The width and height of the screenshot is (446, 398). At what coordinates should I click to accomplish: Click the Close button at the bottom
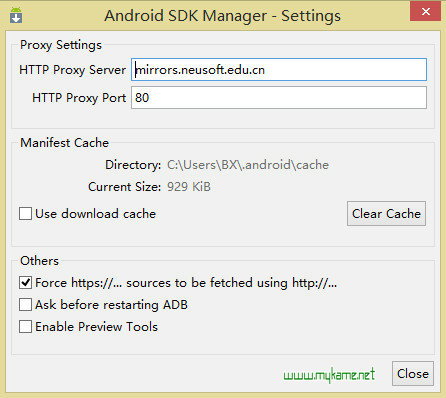[413, 374]
